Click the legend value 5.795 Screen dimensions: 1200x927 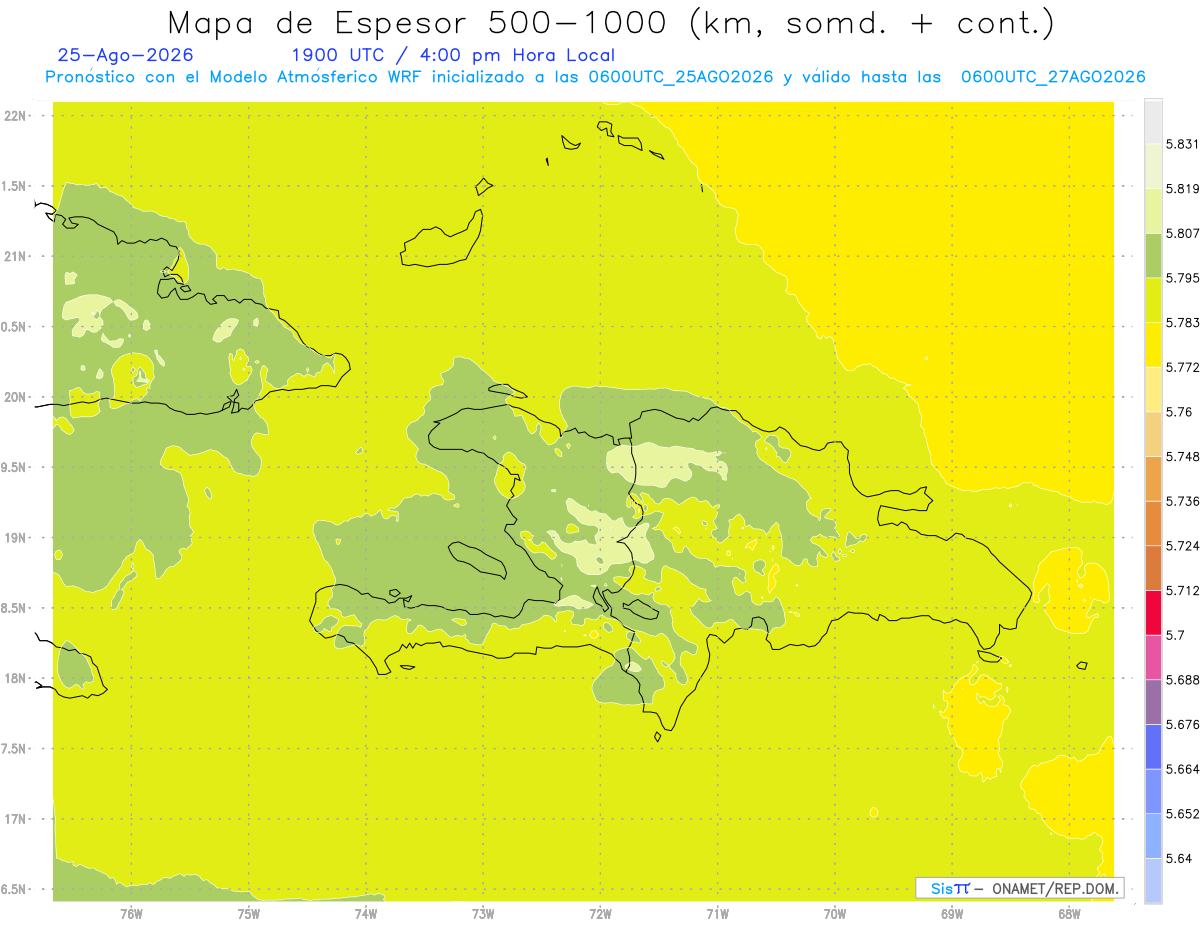[x=1182, y=278]
